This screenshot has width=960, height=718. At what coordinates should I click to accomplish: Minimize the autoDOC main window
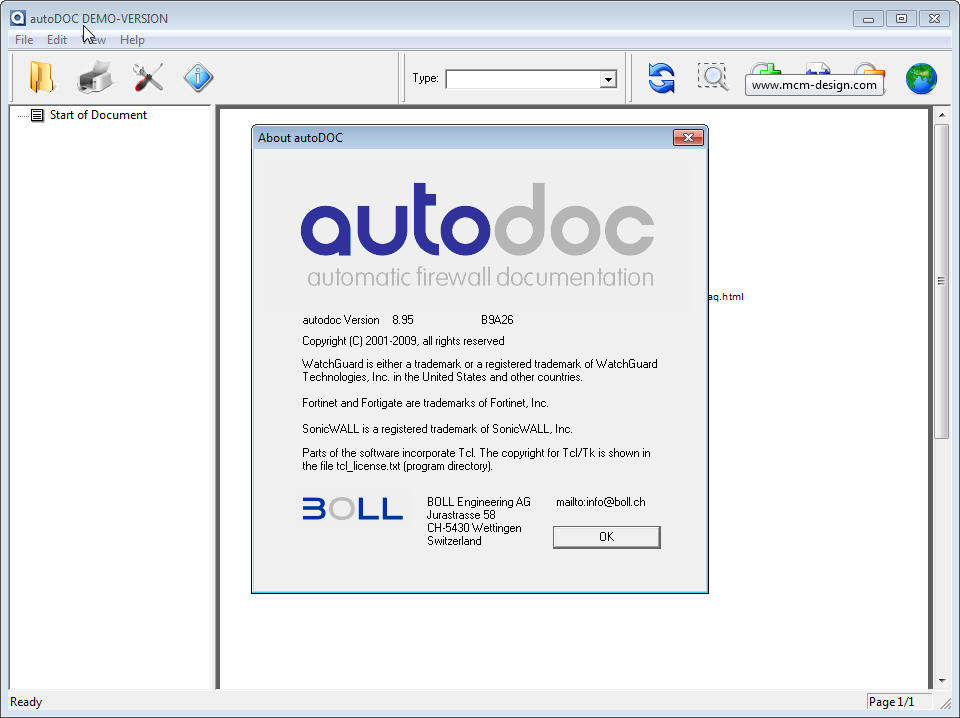tap(868, 18)
